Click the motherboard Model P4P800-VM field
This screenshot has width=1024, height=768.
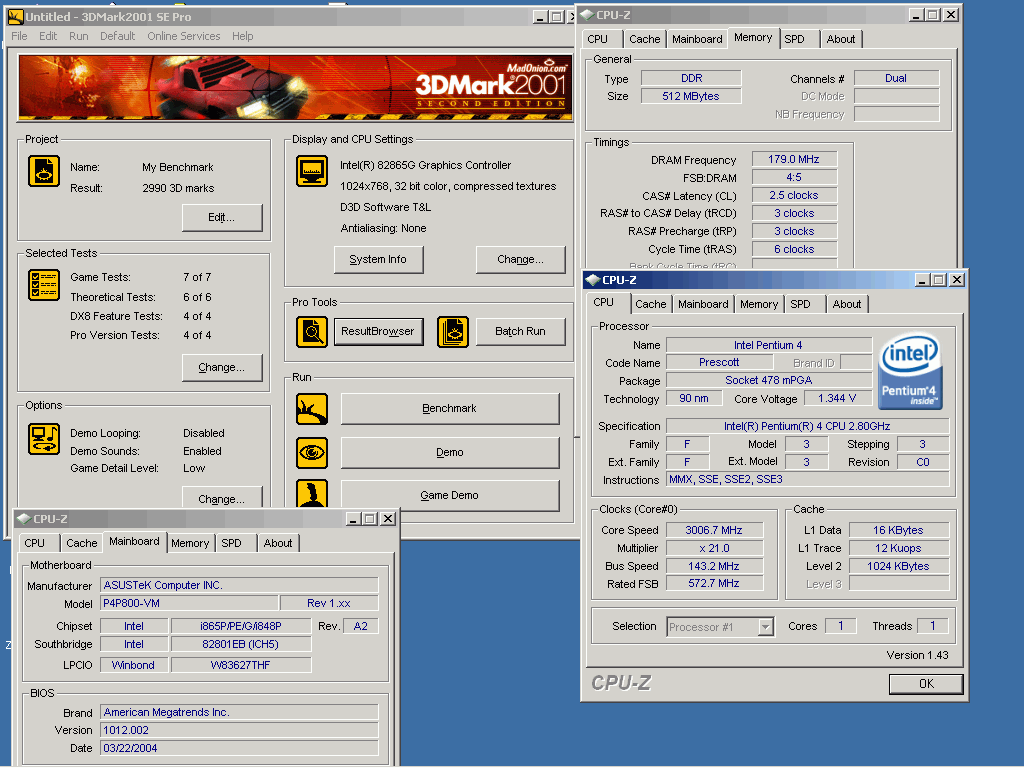pos(189,603)
